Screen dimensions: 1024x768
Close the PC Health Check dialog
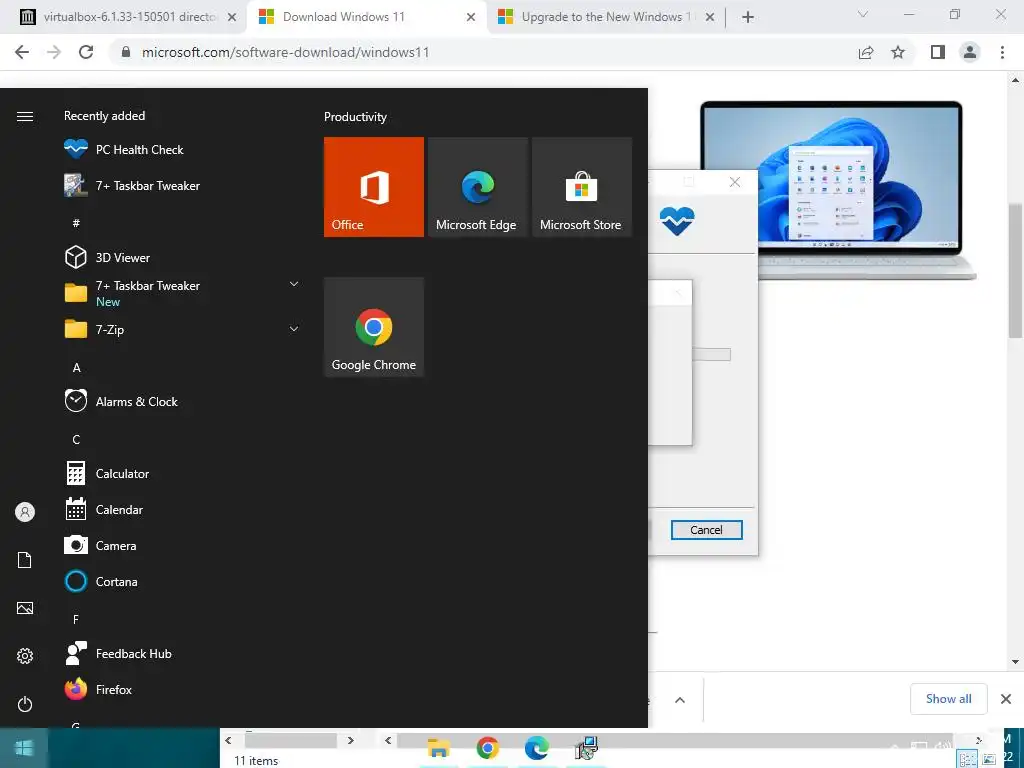point(735,182)
